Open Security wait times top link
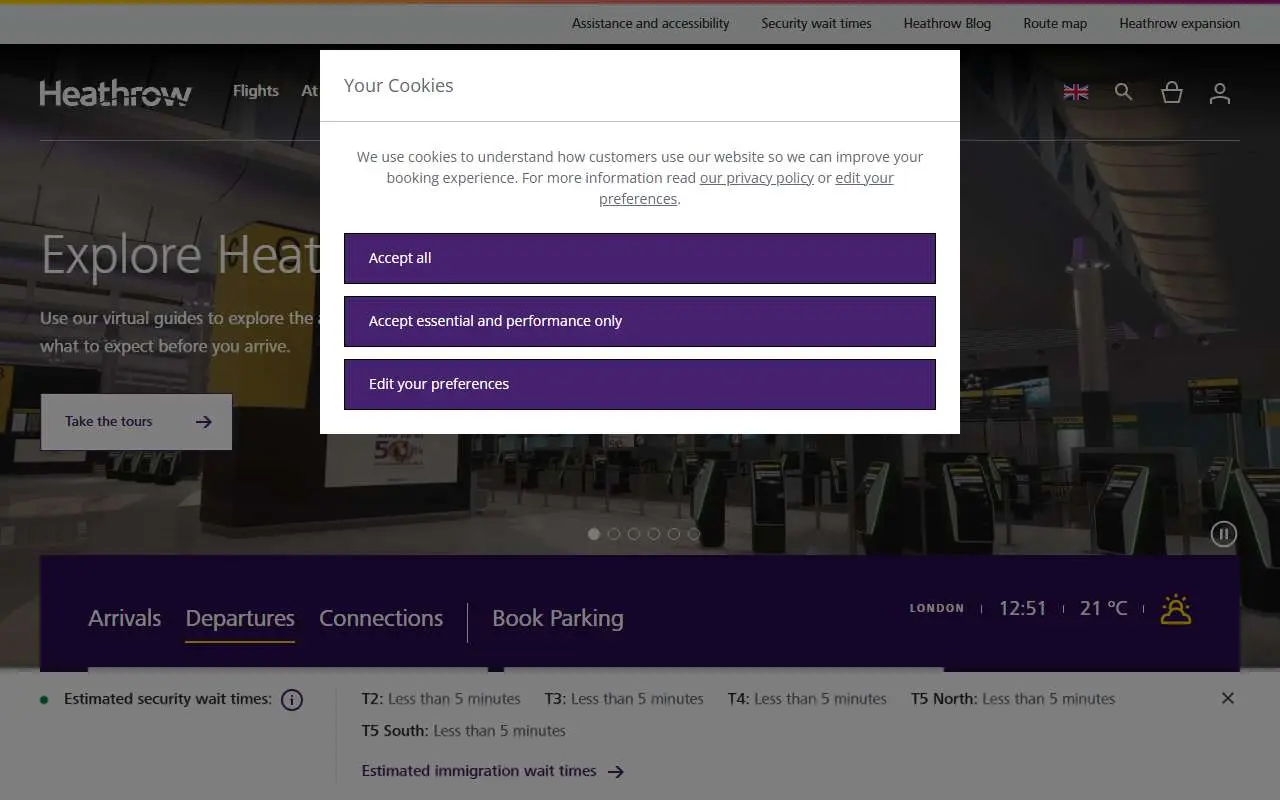The height and width of the screenshot is (800, 1280). pyautogui.click(x=816, y=23)
